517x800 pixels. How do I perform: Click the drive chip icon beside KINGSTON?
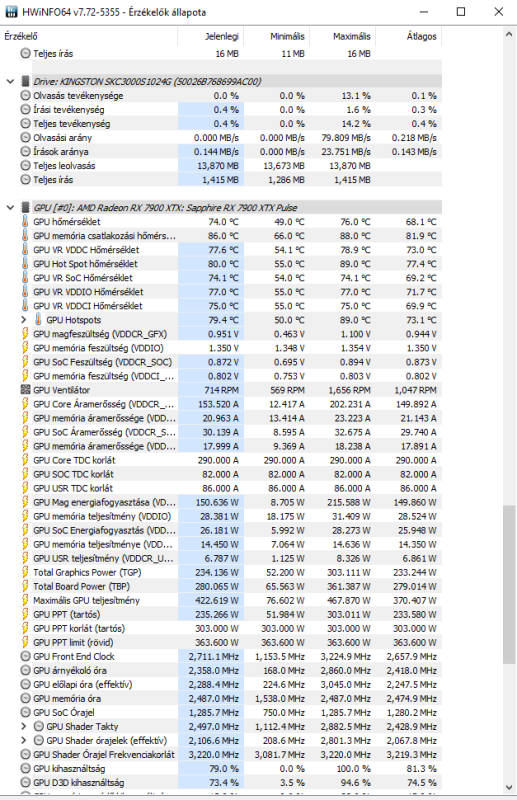pos(25,82)
